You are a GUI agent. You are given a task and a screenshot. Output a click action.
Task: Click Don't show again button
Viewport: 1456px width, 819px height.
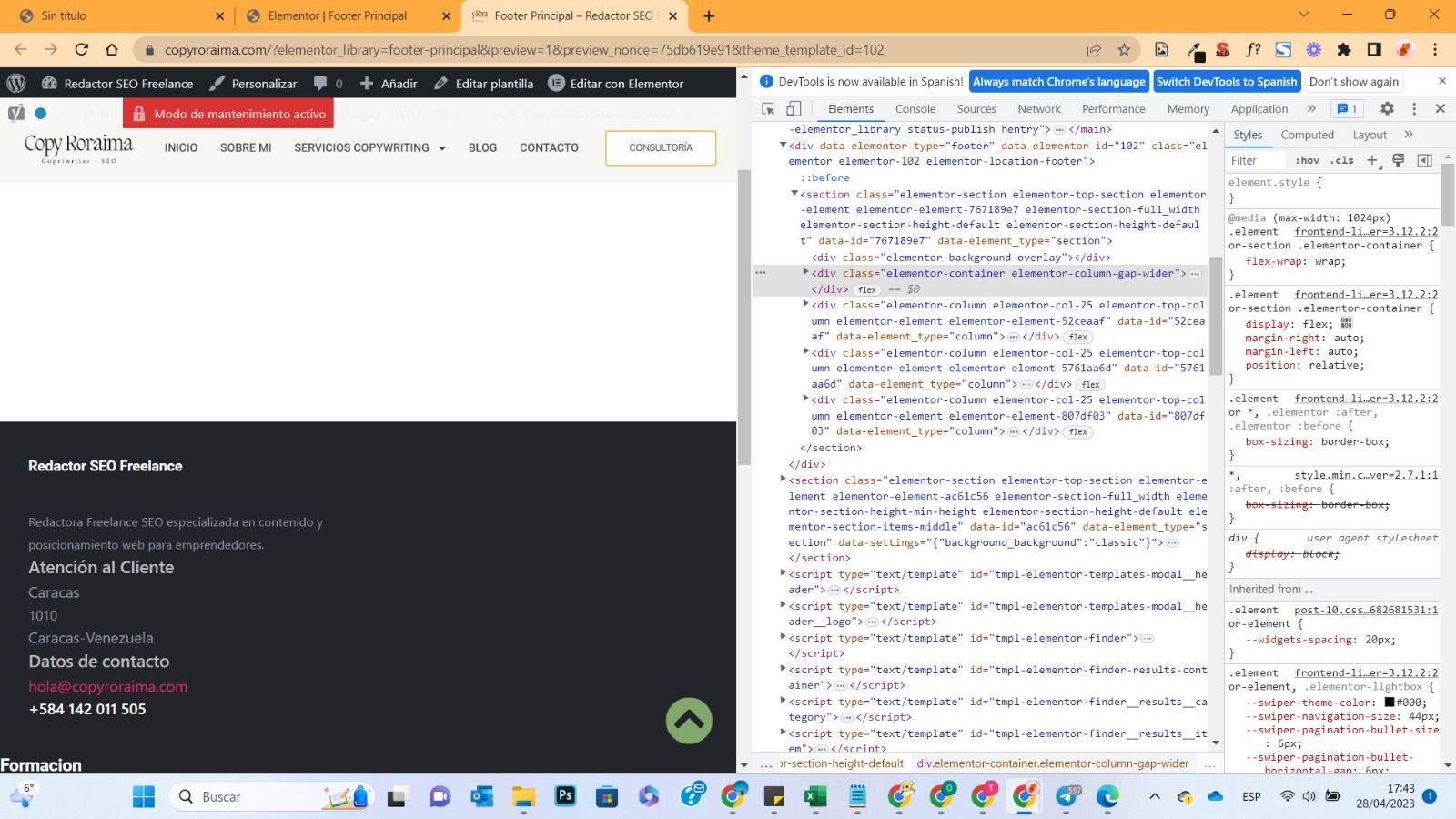[x=1354, y=81]
